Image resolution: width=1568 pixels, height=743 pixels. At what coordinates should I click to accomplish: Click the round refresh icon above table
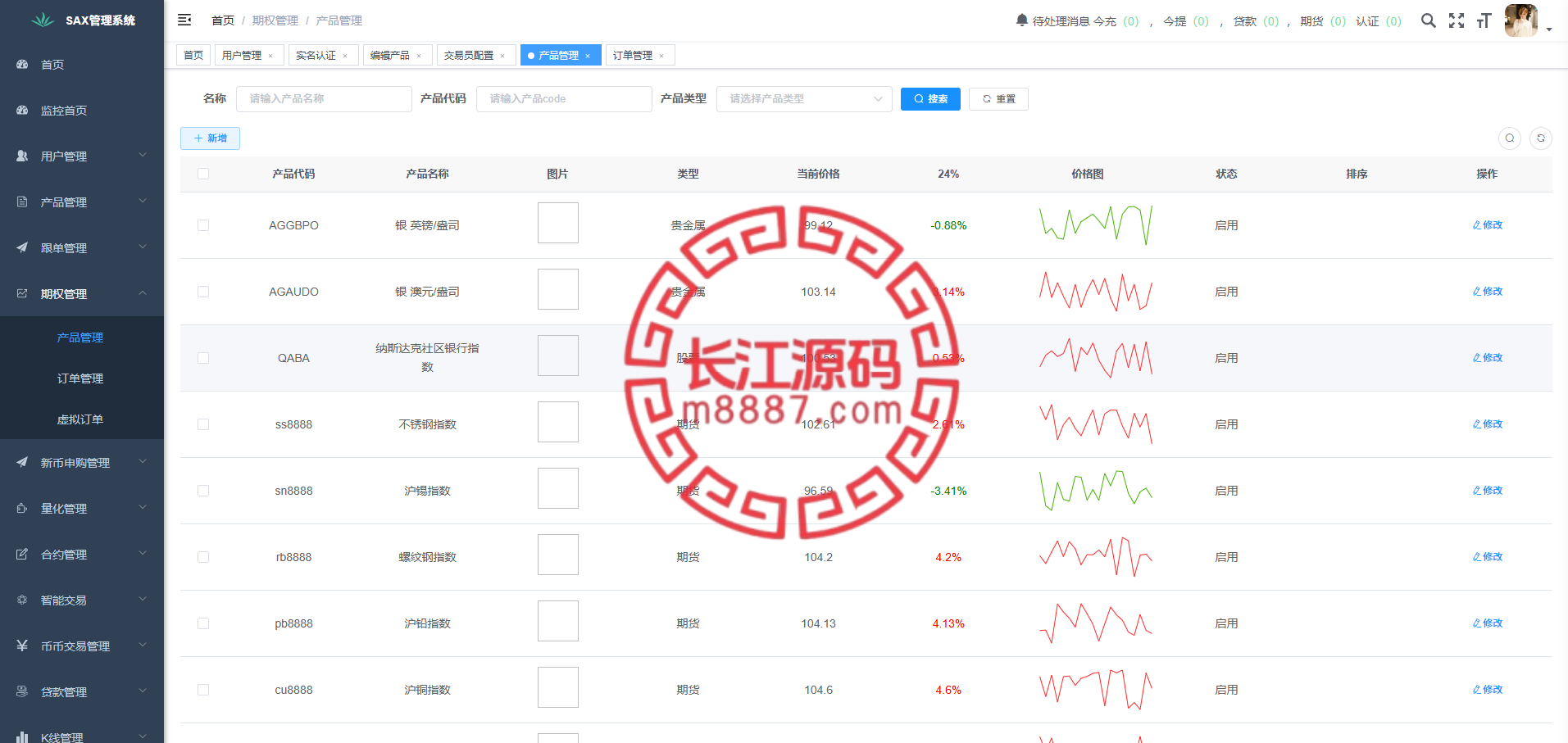1541,138
